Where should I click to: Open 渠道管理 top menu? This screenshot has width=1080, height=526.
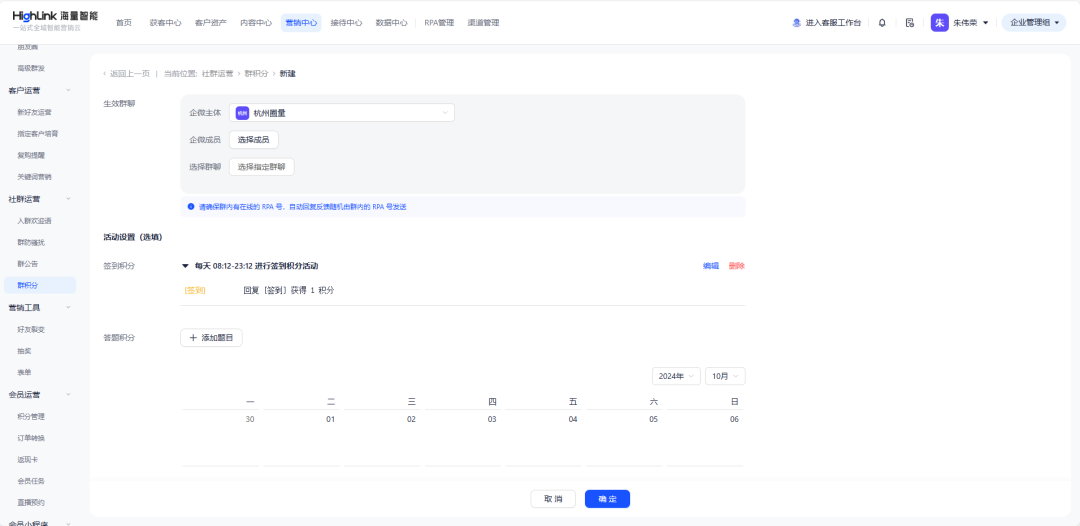(x=483, y=23)
